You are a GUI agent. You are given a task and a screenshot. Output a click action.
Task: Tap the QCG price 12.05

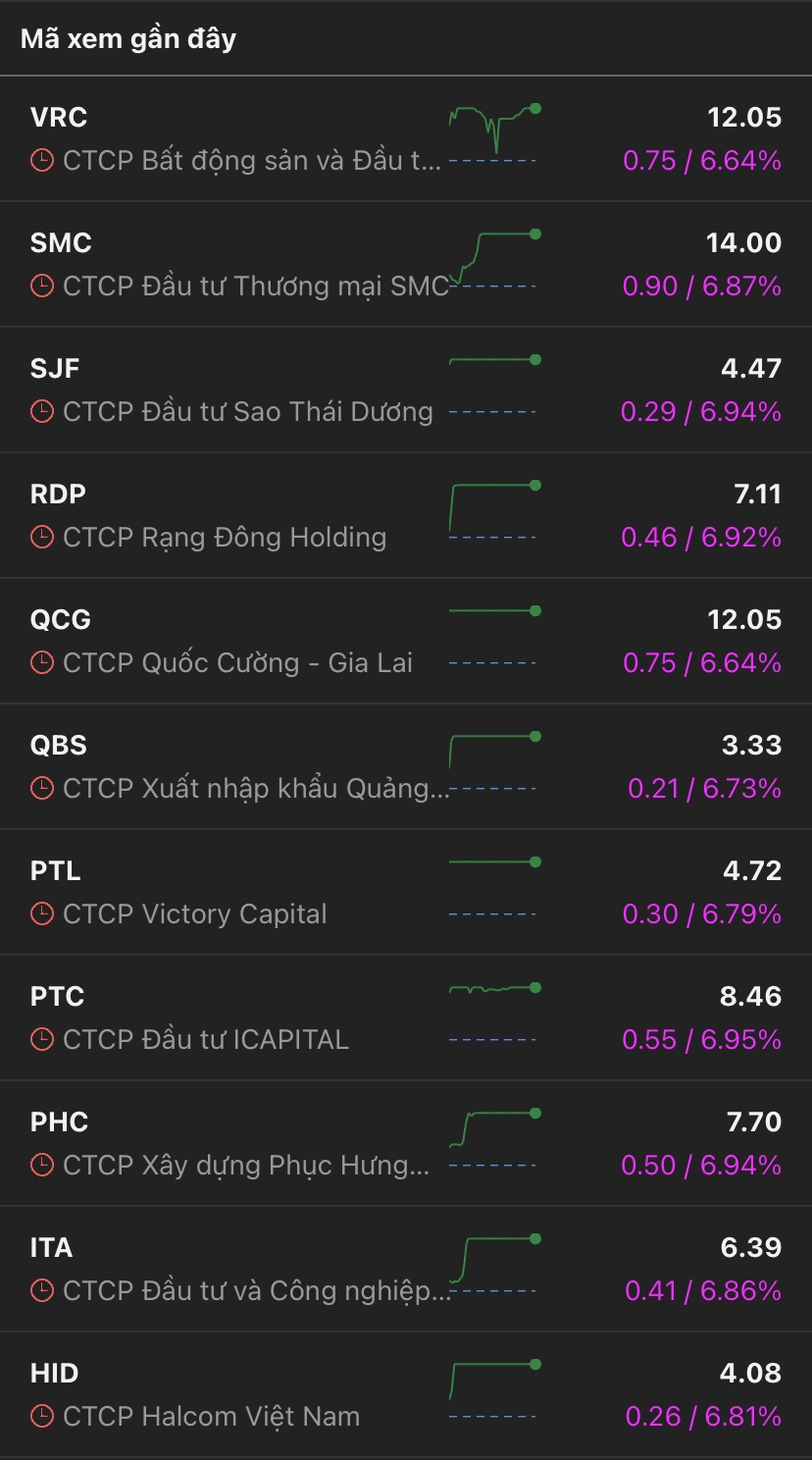[744, 619]
